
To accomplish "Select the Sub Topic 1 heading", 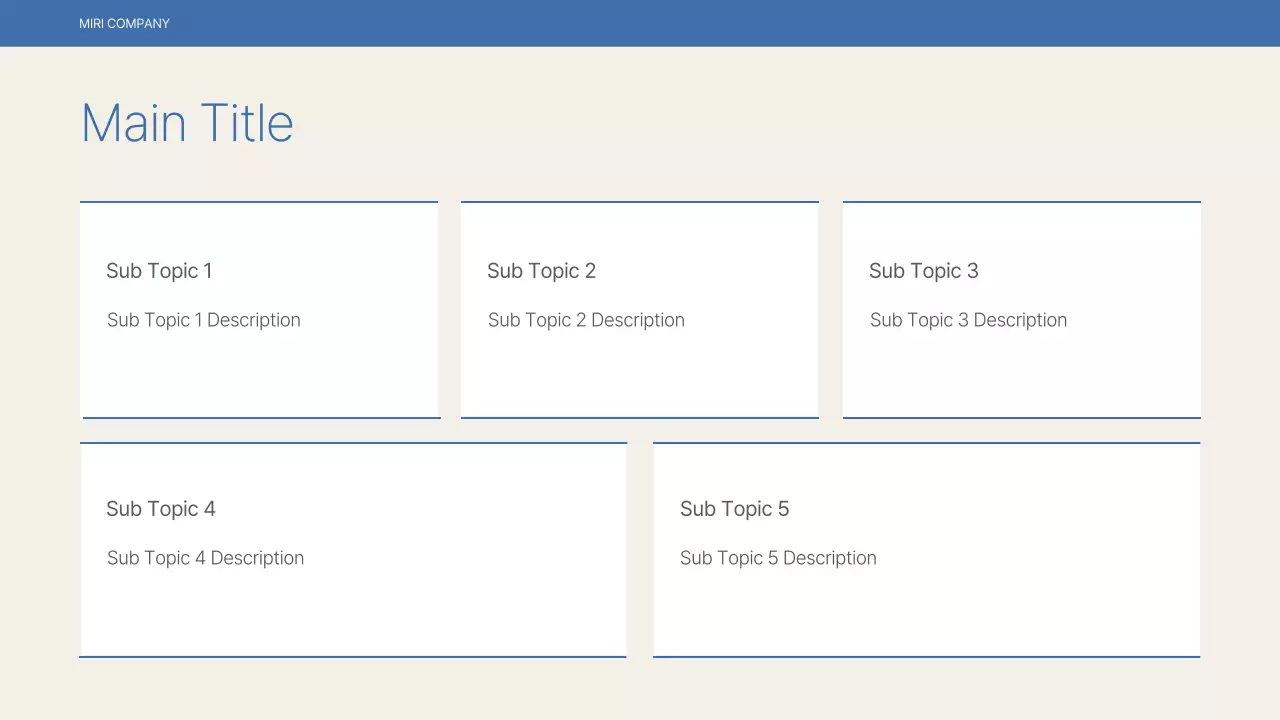I will click(159, 271).
